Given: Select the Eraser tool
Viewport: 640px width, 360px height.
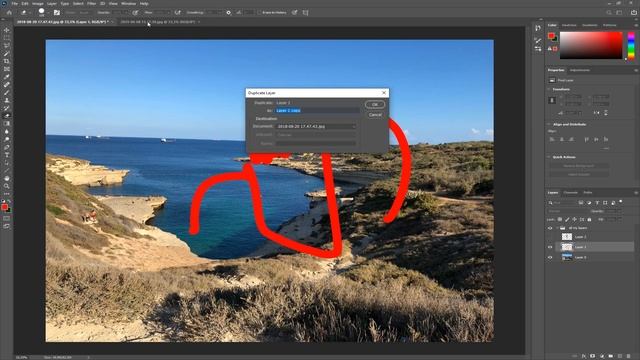Looking at the screenshot, I should pos(7,116).
